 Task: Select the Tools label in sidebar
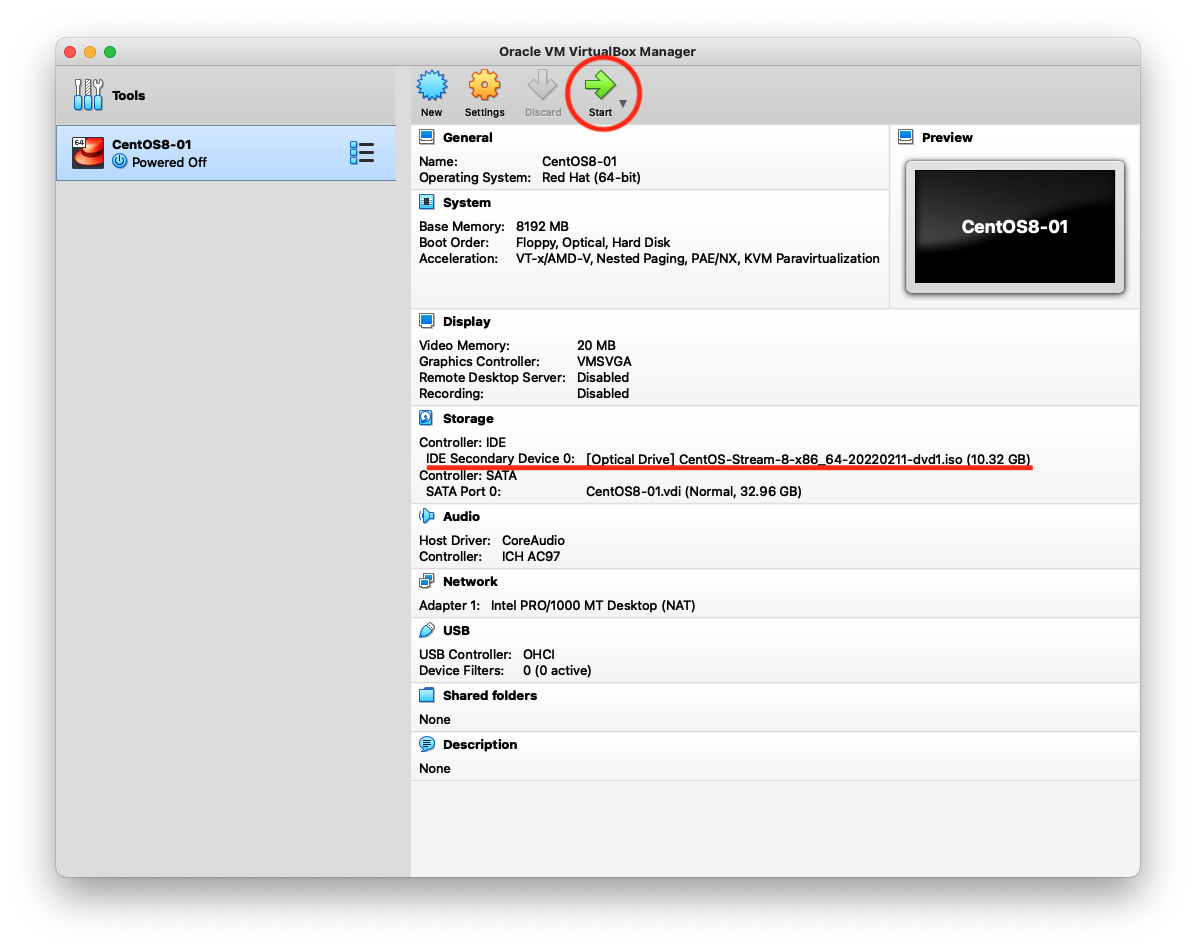coord(128,95)
